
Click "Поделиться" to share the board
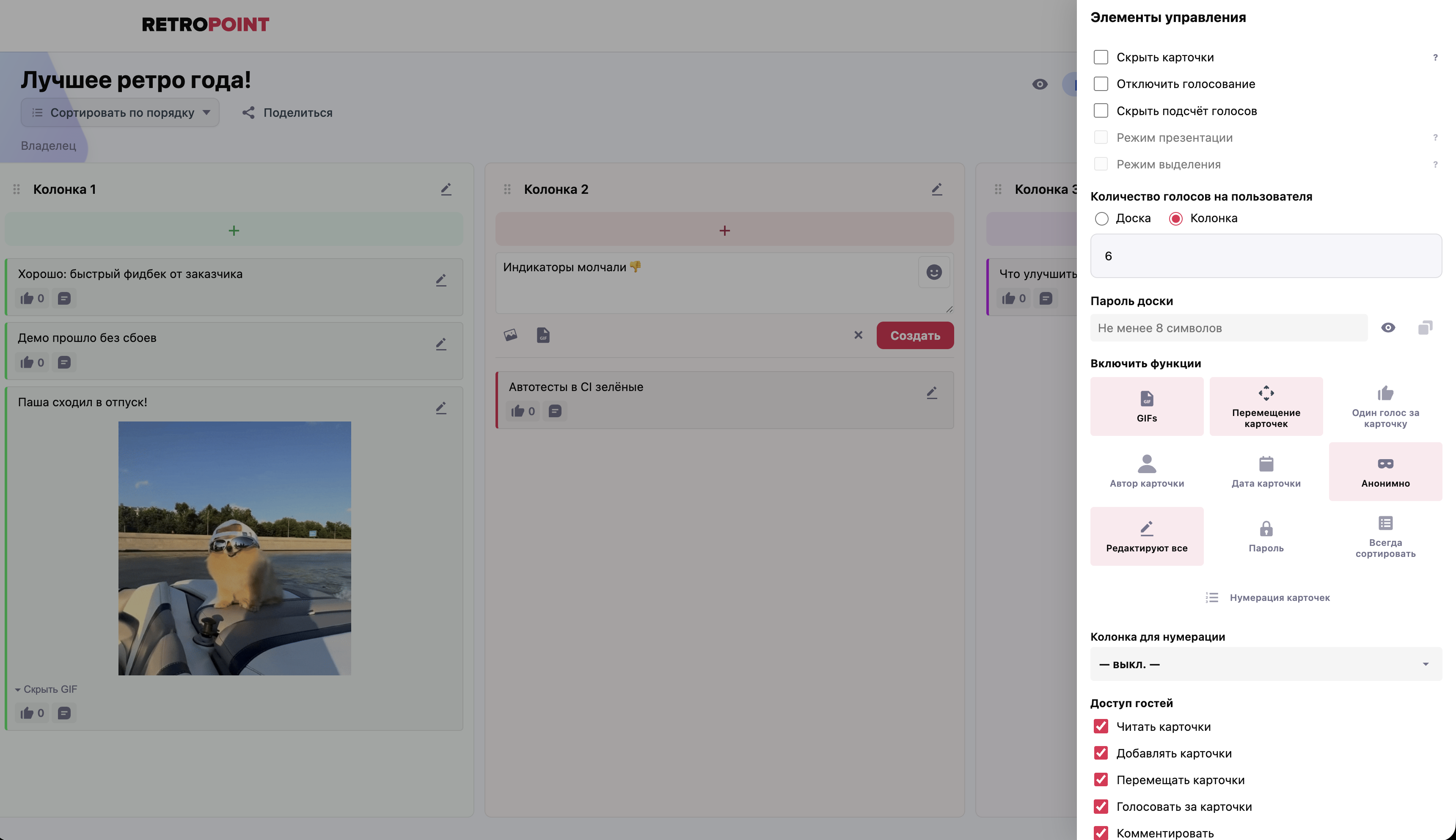pyautogui.click(x=287, y=113)
